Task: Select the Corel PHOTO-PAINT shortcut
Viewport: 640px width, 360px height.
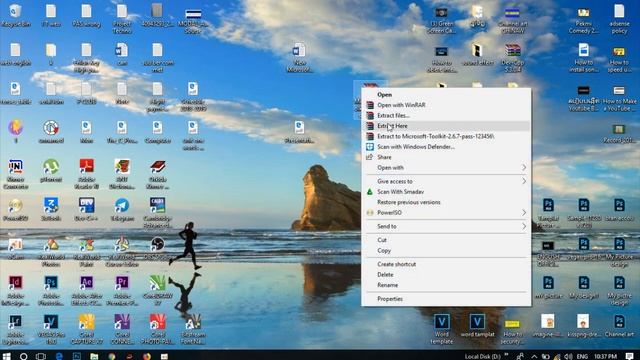Action: point(158,330)
